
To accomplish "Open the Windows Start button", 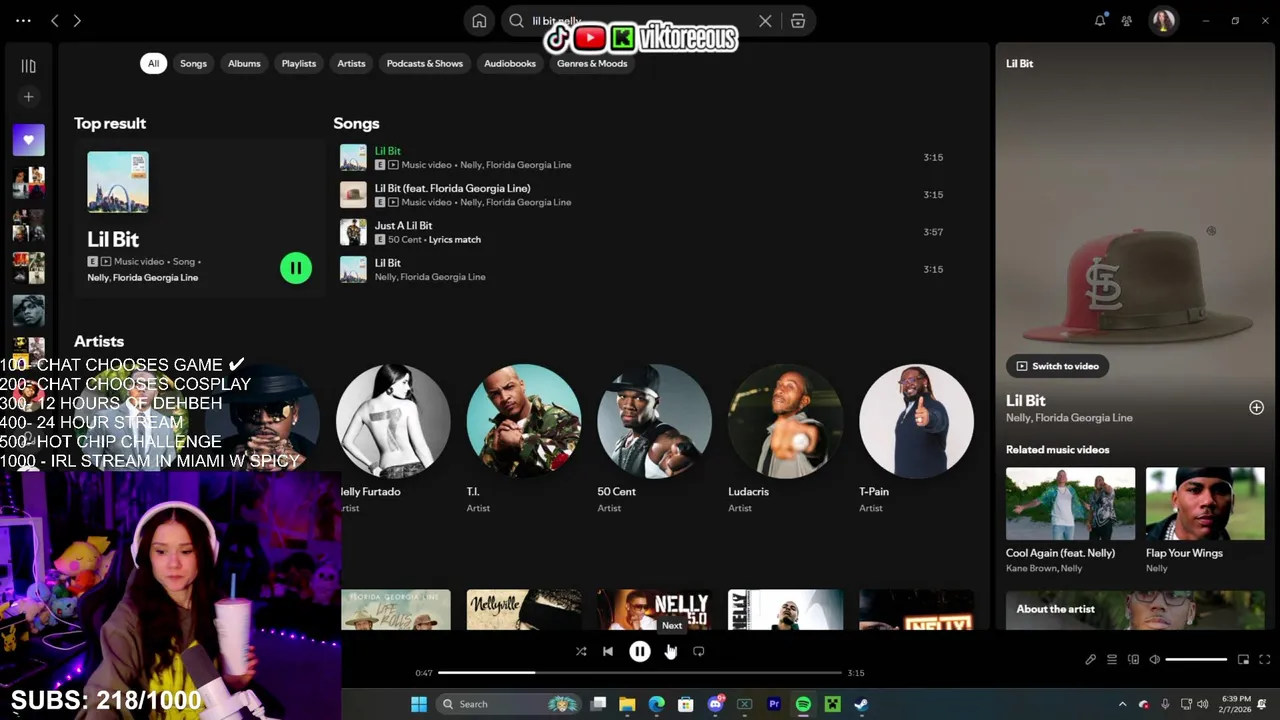I will coord(419,704).
